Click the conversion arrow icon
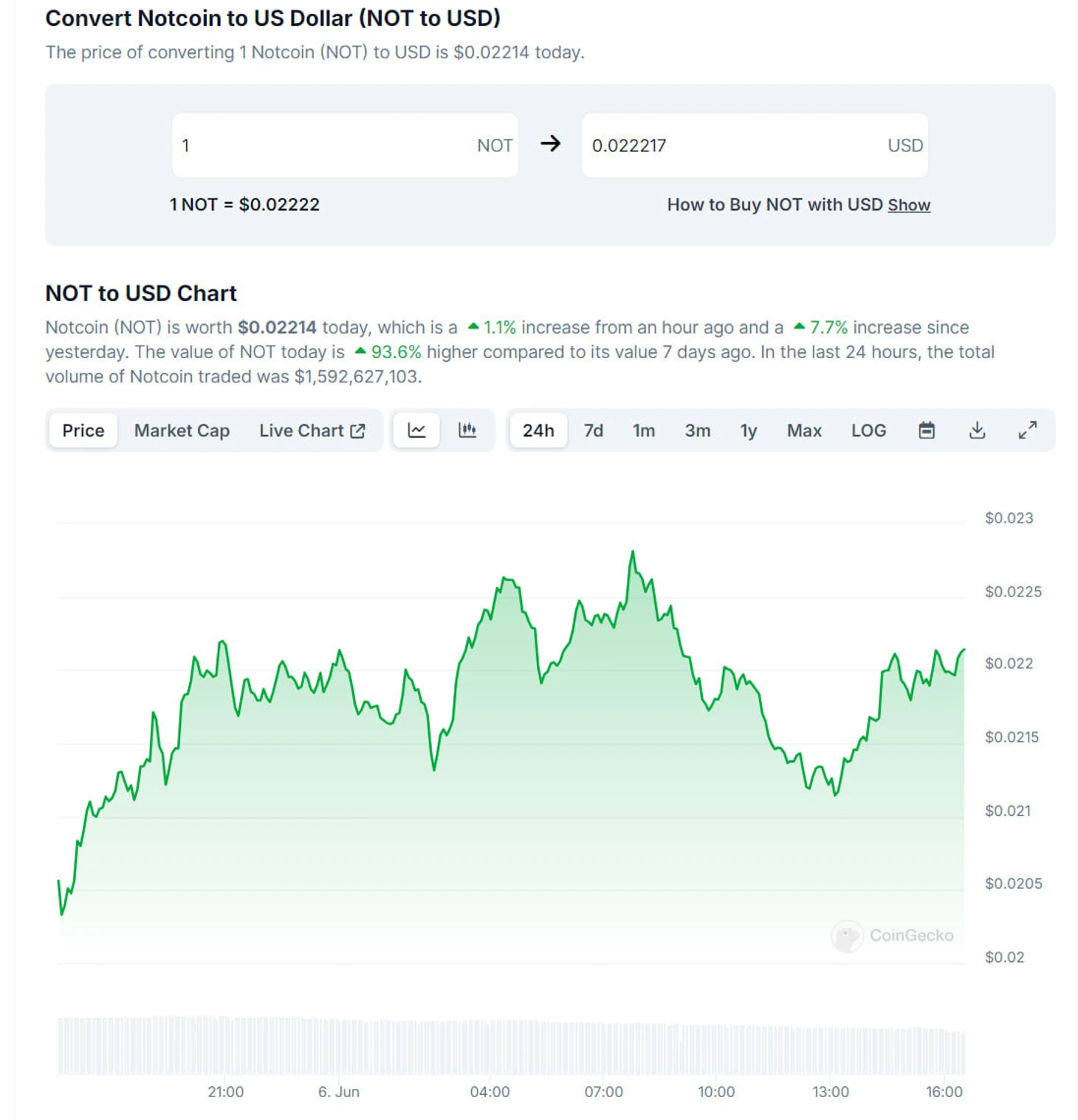1078x1120 pixels. pos(550,144)
